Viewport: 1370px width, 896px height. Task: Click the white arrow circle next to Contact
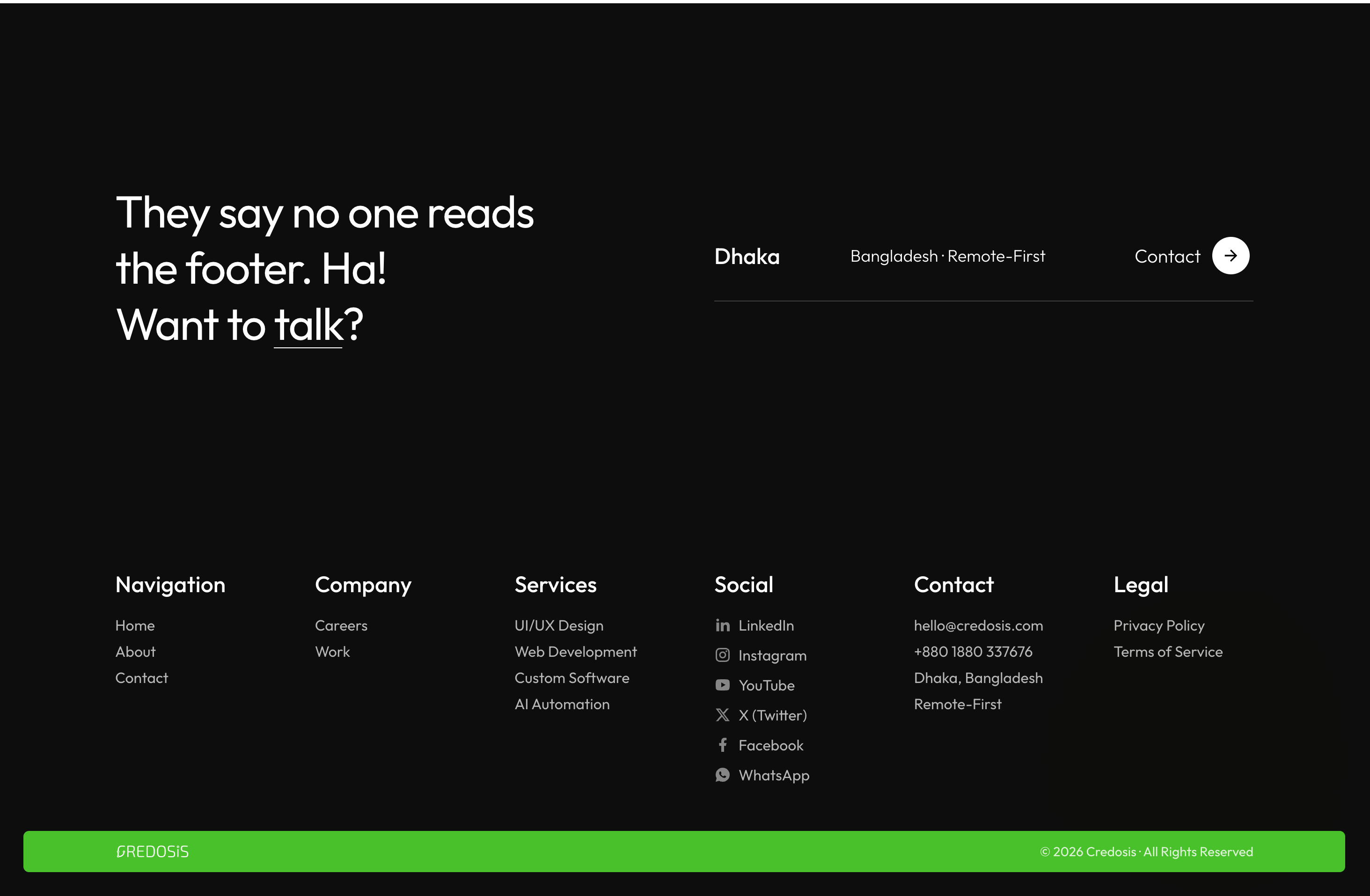pyautogui.click(x=1231, y=256)
